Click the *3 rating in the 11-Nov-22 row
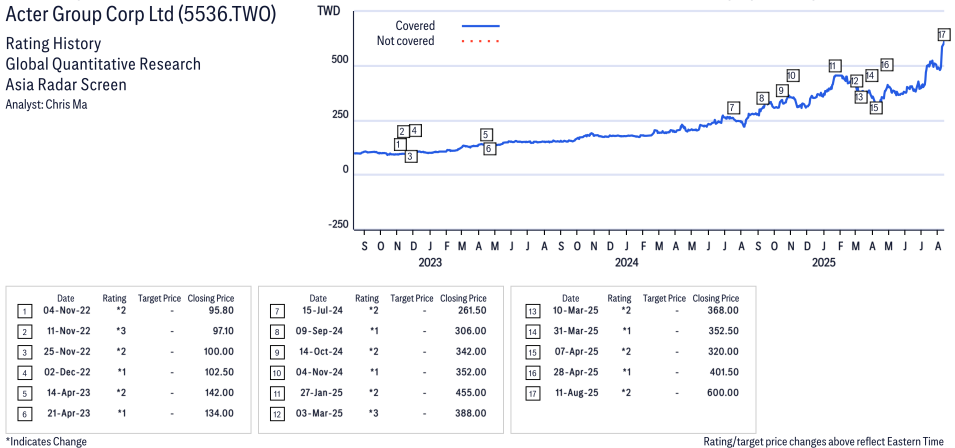 click(122, 332)
